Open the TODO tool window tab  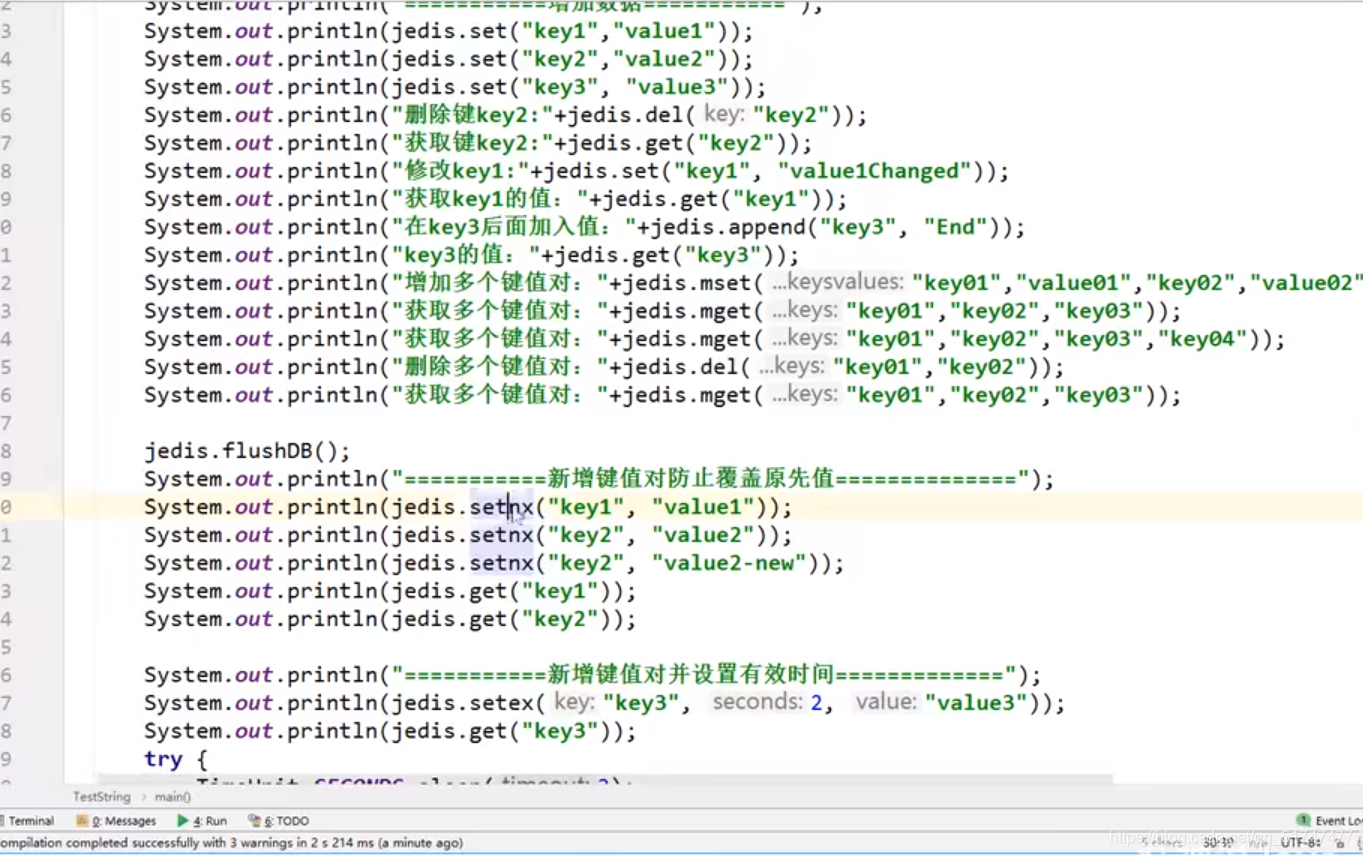[279, 821]
